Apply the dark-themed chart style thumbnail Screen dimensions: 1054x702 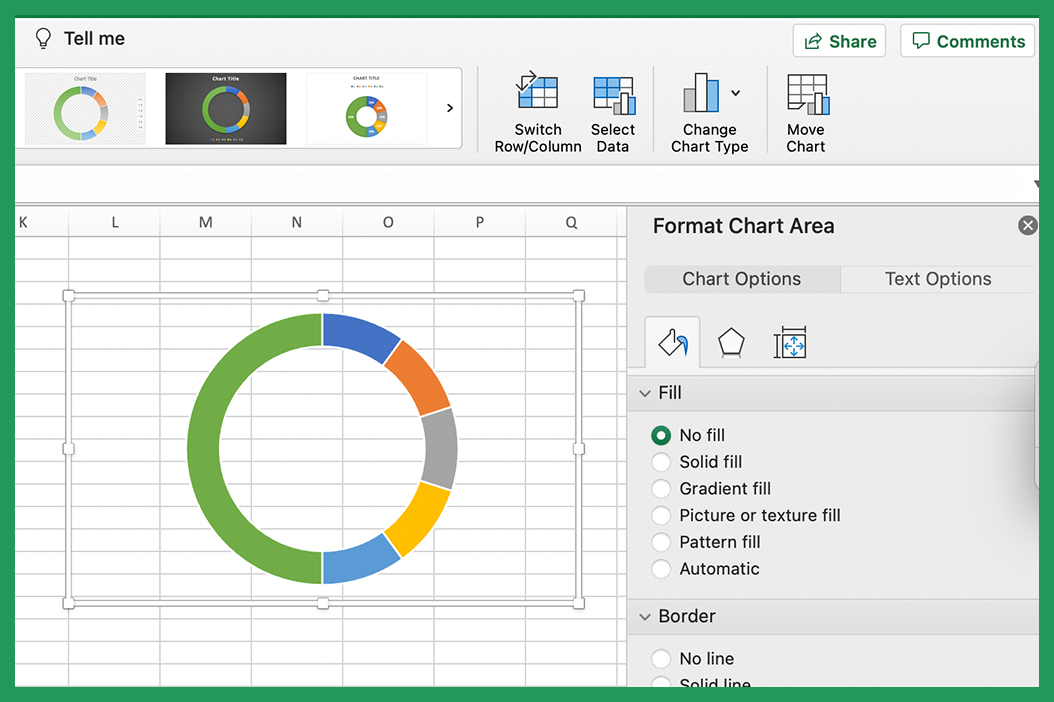225,108
